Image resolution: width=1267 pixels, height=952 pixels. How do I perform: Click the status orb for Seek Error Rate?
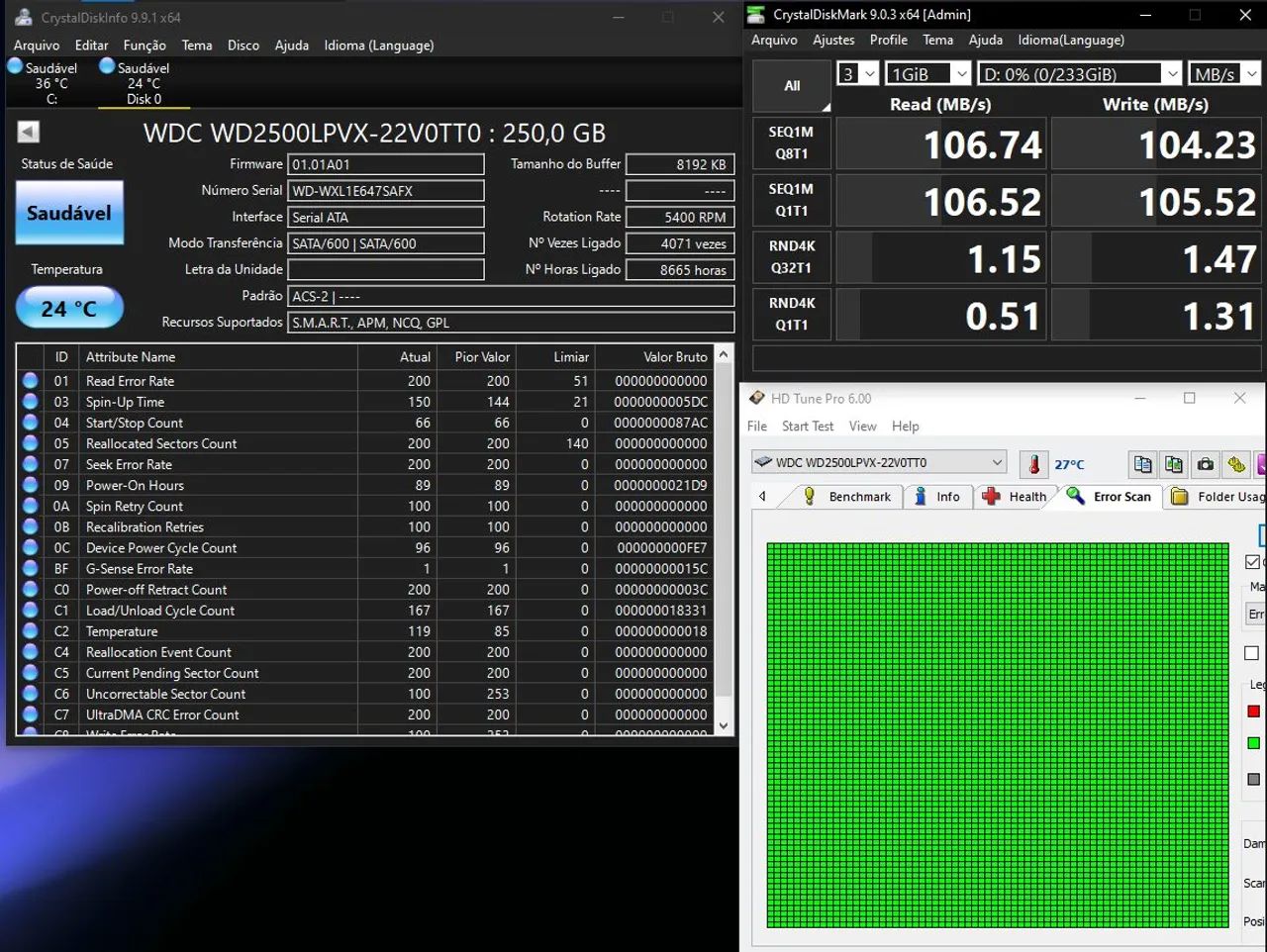[x=31, y=463]
